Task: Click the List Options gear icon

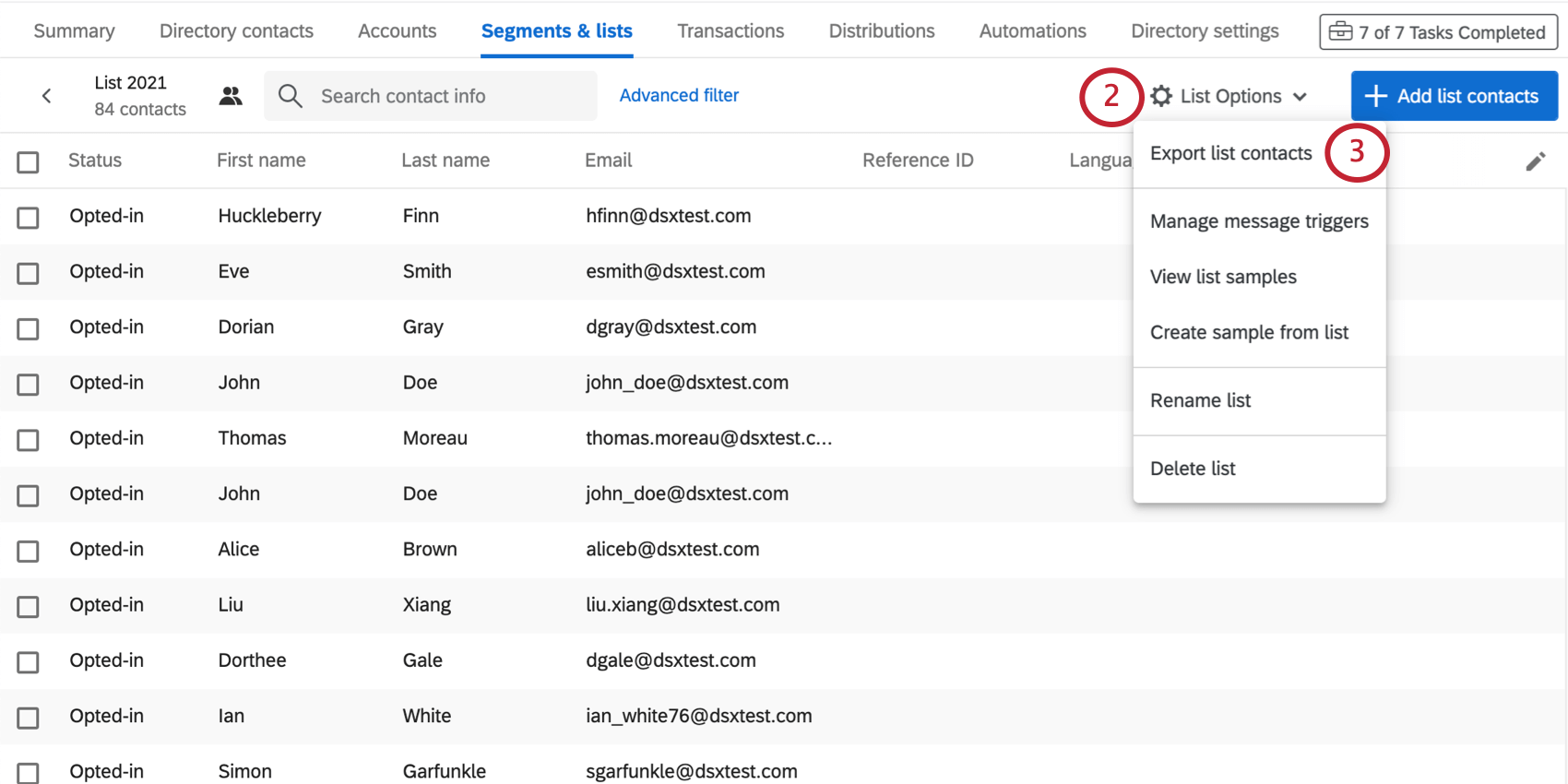Action: pos(1161,96)
